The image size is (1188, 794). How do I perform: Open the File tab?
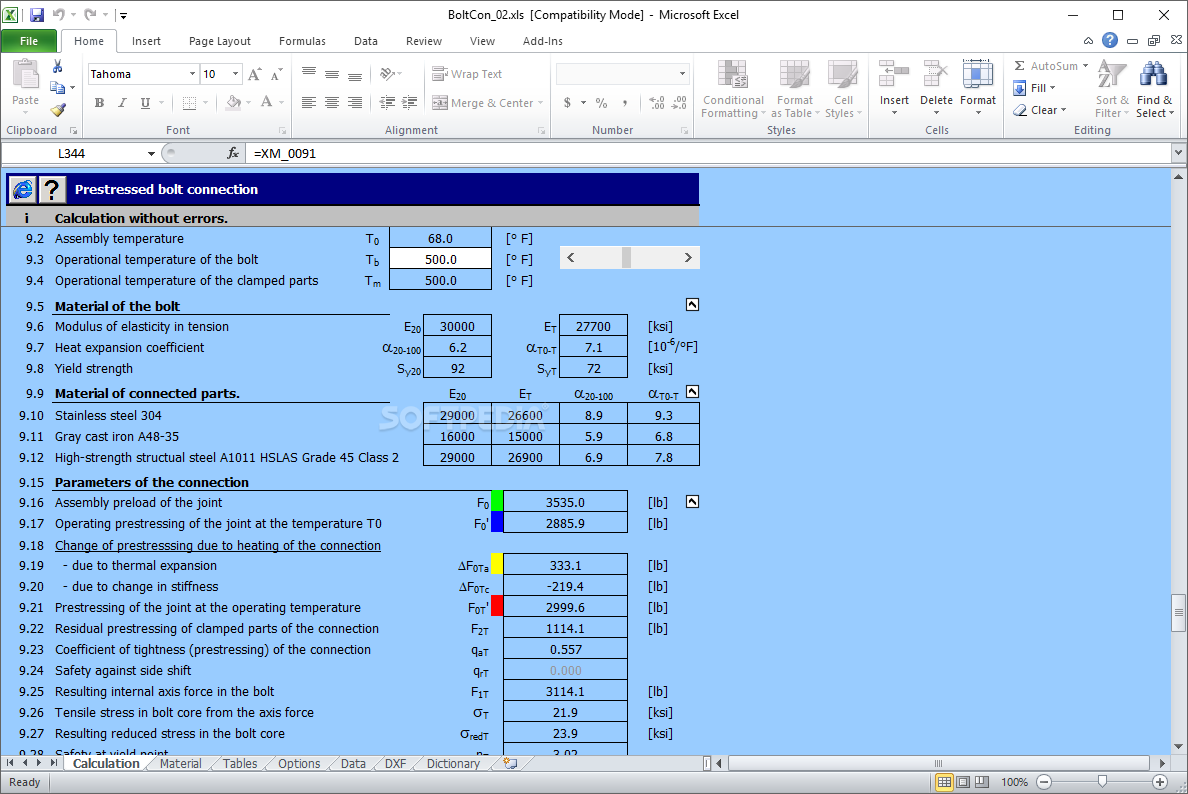29,41
